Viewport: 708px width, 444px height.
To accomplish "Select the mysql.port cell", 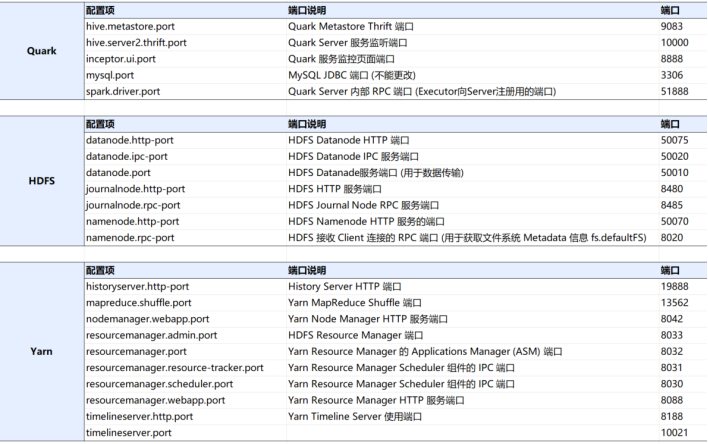I will pyautogui.click(x=185, y=75).
